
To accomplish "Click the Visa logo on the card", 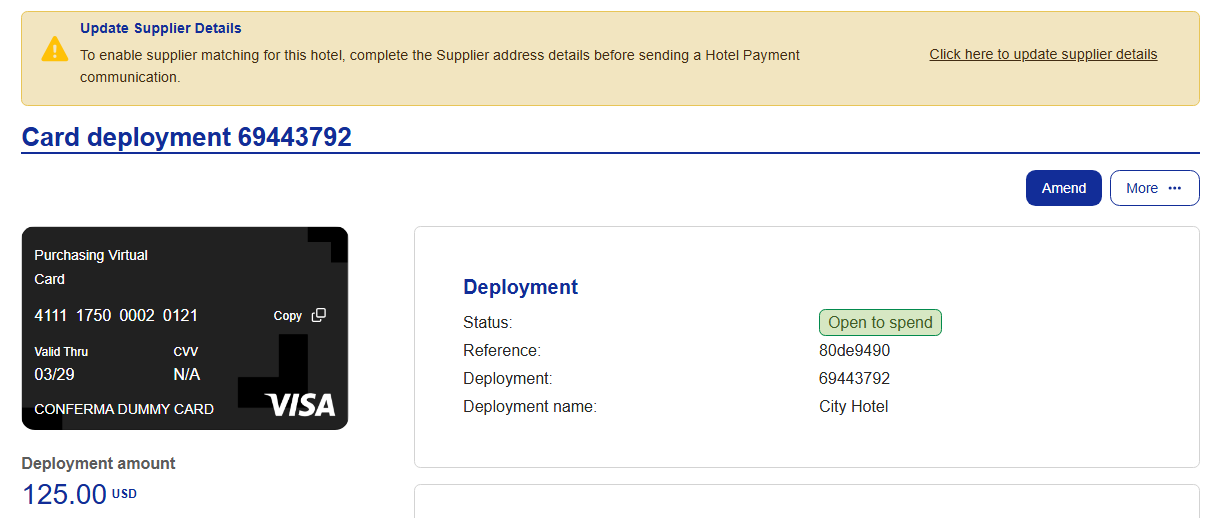I will tap(300, 404).
